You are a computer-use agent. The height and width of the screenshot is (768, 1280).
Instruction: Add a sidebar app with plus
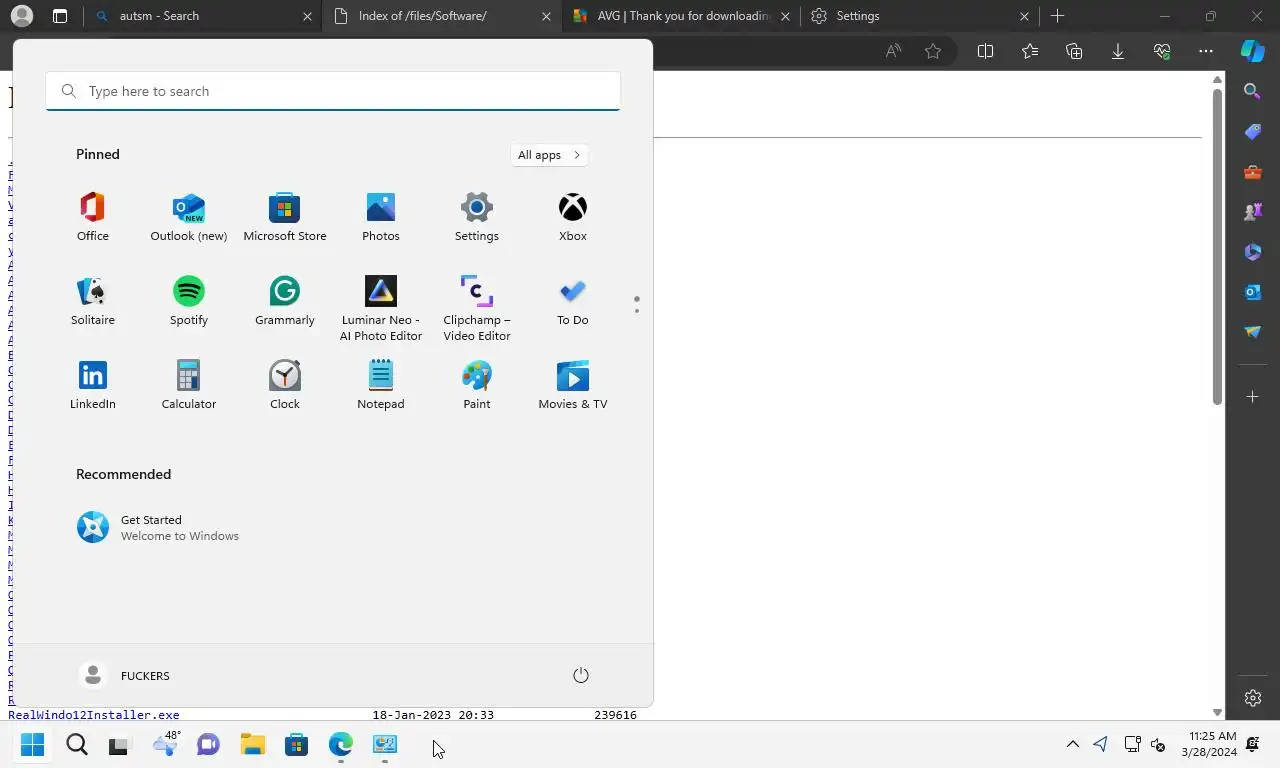[x=1252, y=397]
